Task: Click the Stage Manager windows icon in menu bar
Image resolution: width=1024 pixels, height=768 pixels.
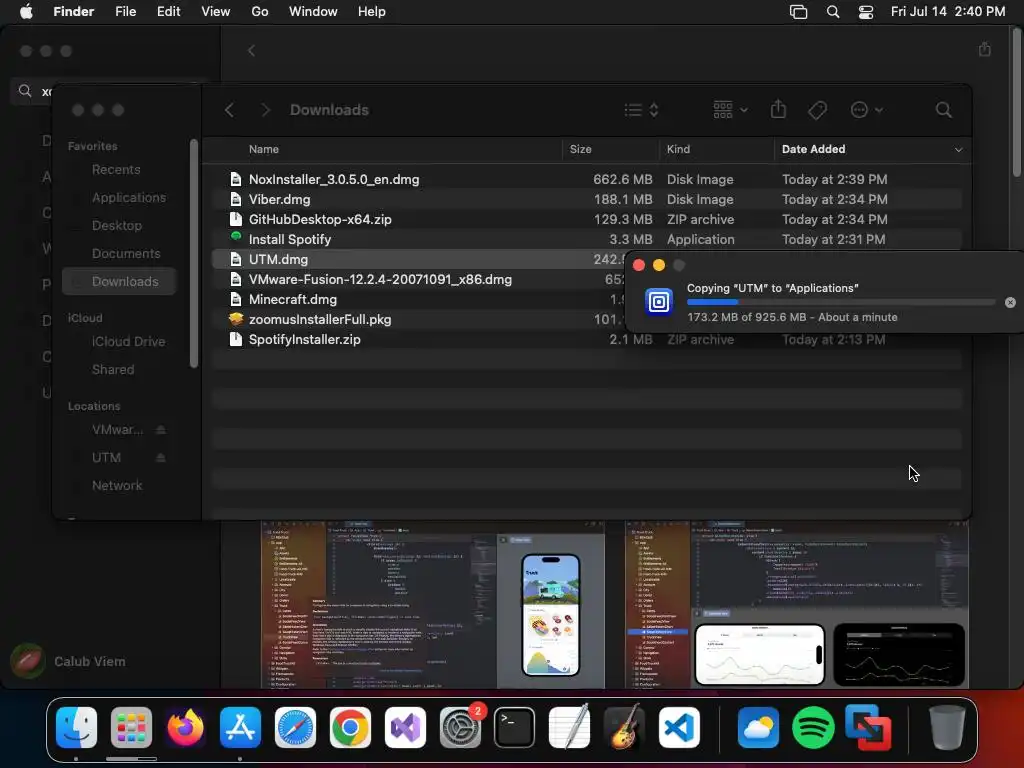Action: 798,12
